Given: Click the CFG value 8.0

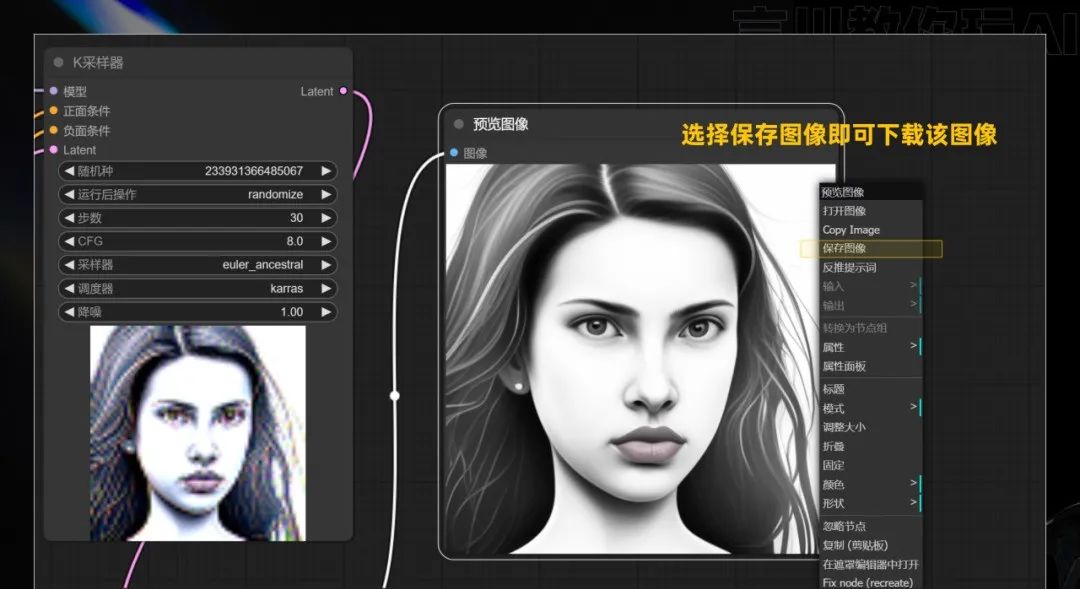Looking at the screenshot, I should tap(295, 241).
